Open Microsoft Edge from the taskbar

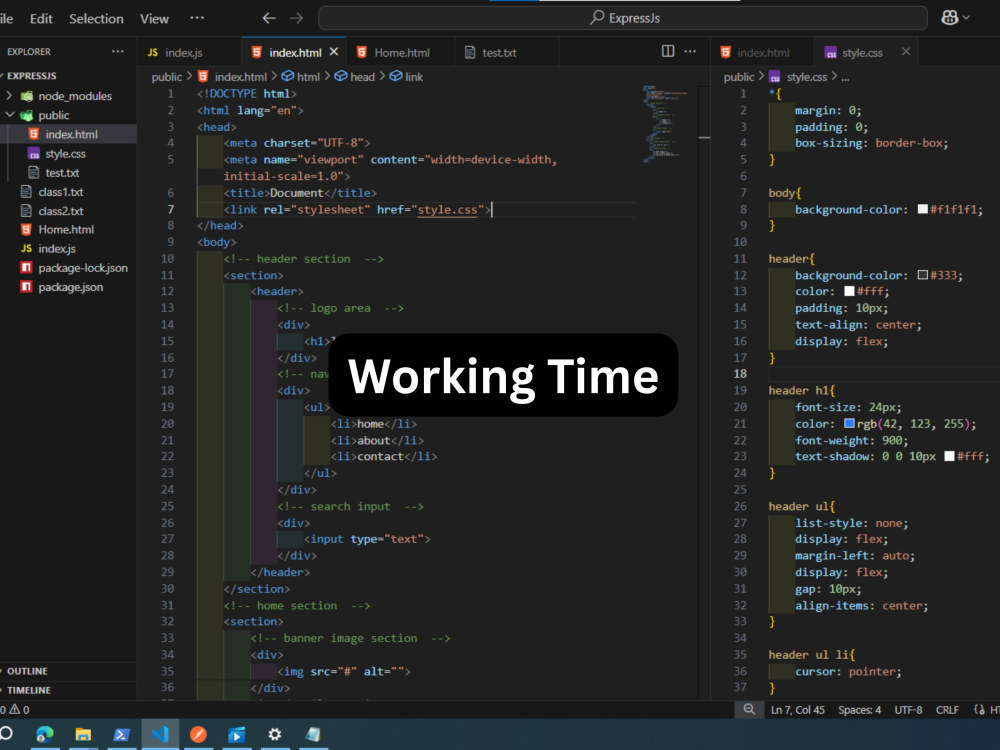pyautogui.click(x=45, y=734)
